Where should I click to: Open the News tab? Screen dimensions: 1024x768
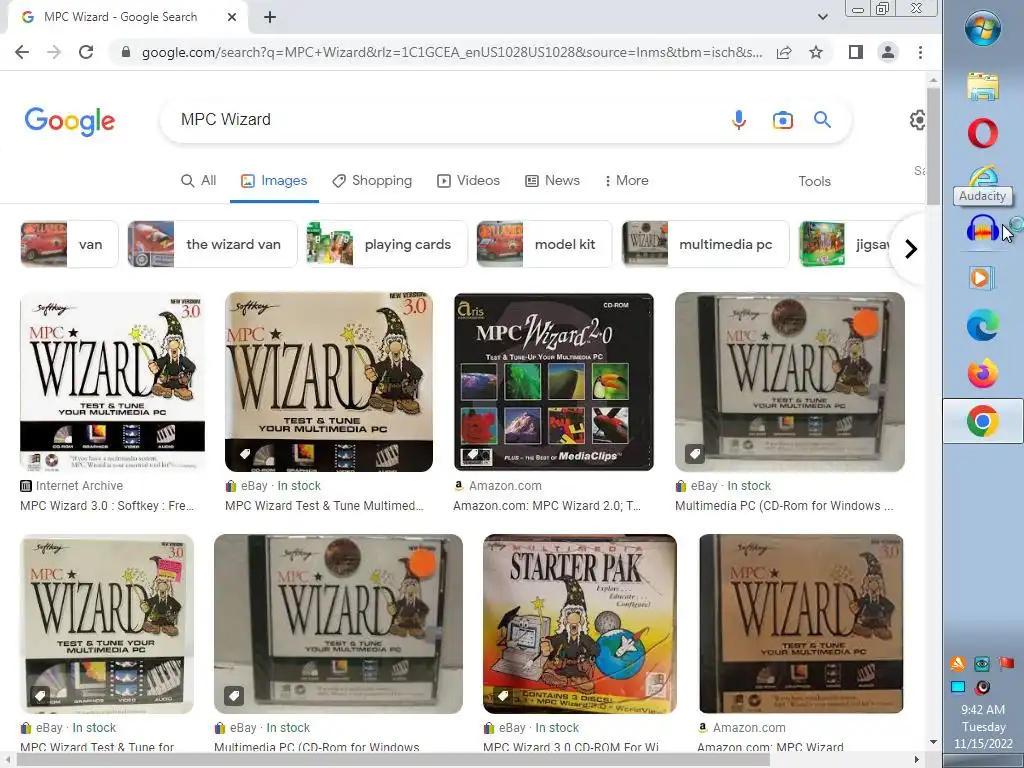tap(552, 181)
